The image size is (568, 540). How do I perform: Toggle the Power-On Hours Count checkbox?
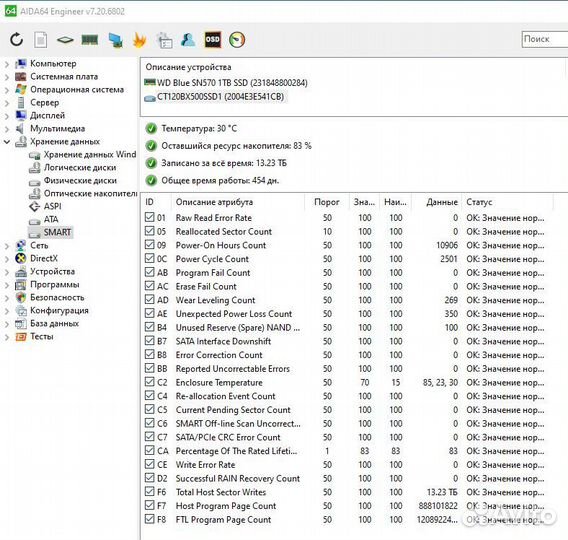[149, 245]
